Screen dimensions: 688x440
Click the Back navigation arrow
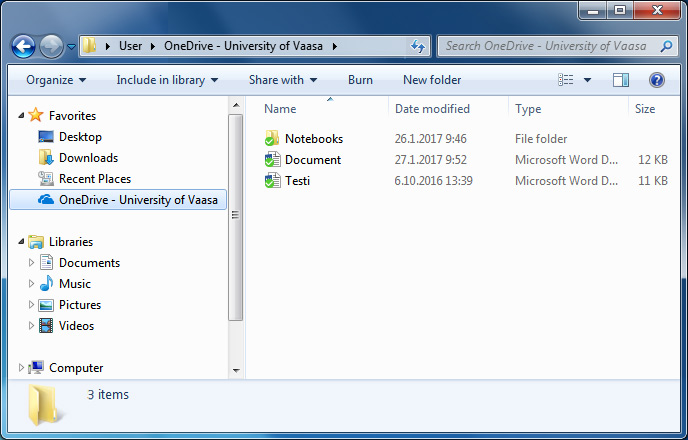[x=23, y=46]
